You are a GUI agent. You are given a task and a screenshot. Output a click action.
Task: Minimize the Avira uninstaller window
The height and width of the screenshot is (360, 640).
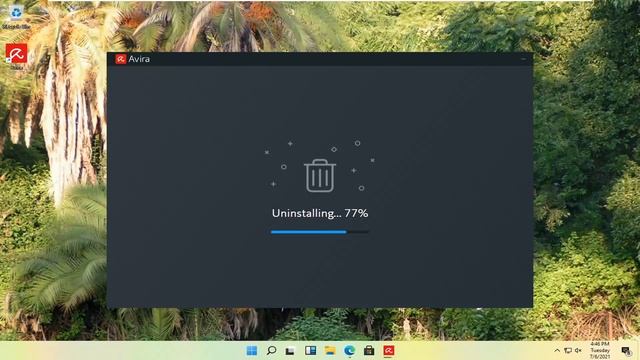(523, 59)
